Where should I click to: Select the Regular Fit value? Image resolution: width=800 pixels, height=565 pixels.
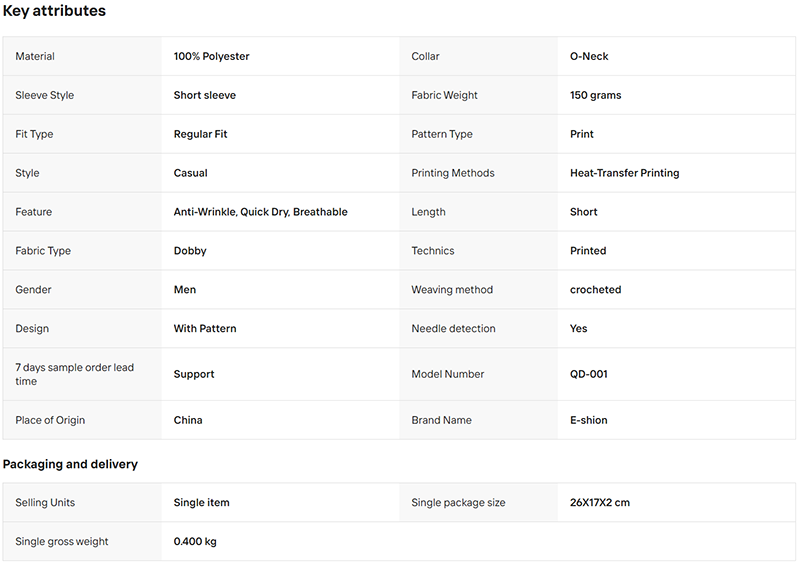tap(200, 134)
